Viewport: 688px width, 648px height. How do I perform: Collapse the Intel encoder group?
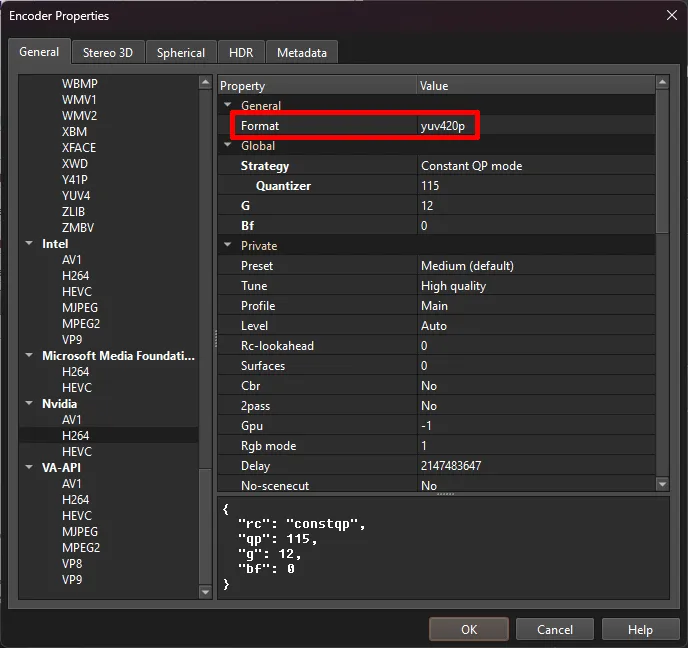pyautogui.click(x=29, y=244)
